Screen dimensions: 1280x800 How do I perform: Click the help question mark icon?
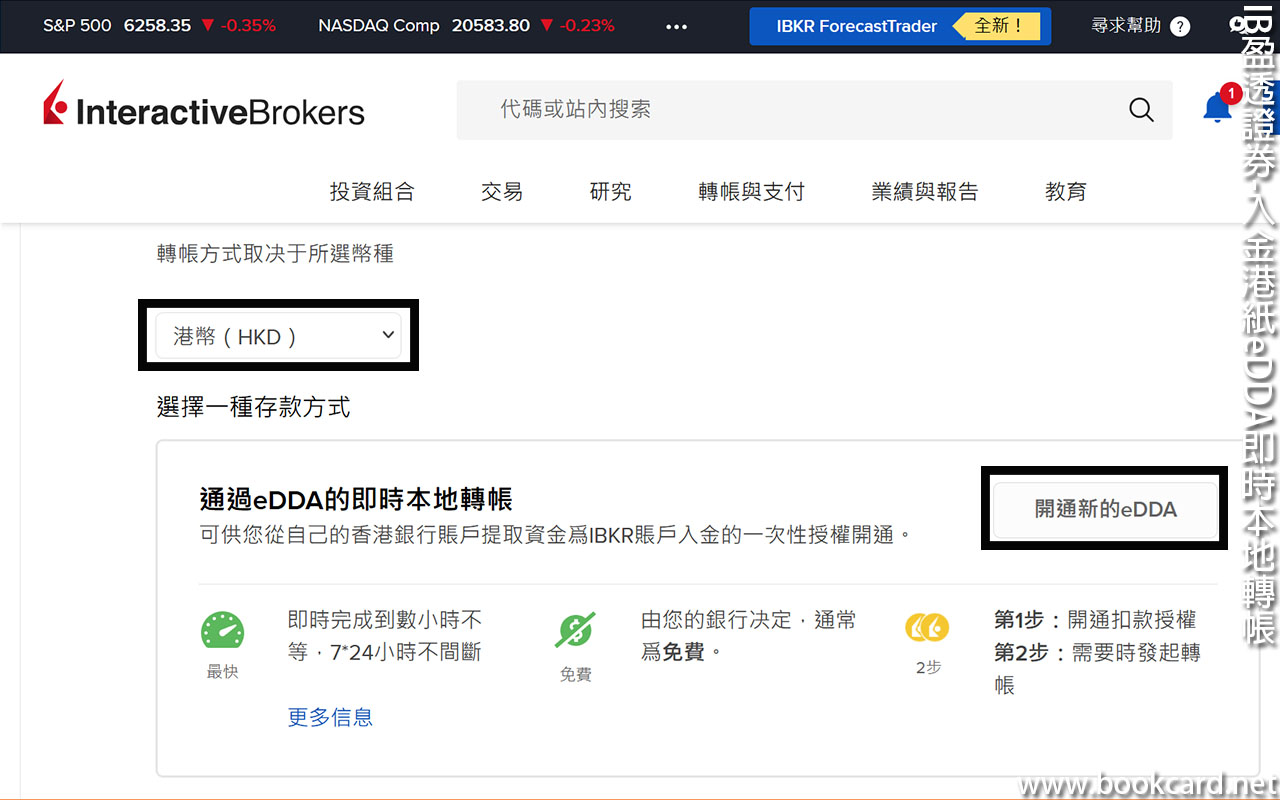(x=1180, y=27)
